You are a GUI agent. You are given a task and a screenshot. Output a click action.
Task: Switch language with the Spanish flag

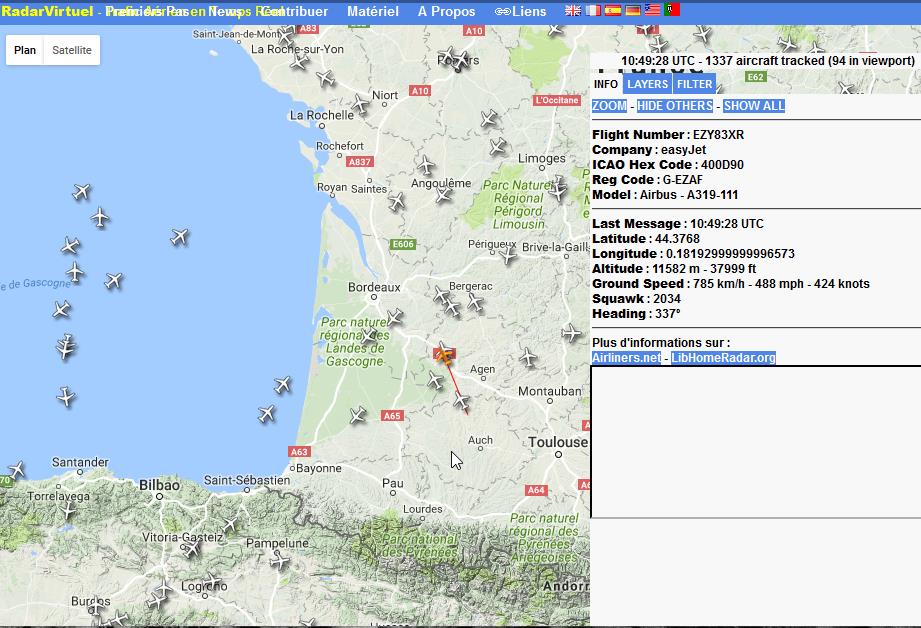[613, 10]
